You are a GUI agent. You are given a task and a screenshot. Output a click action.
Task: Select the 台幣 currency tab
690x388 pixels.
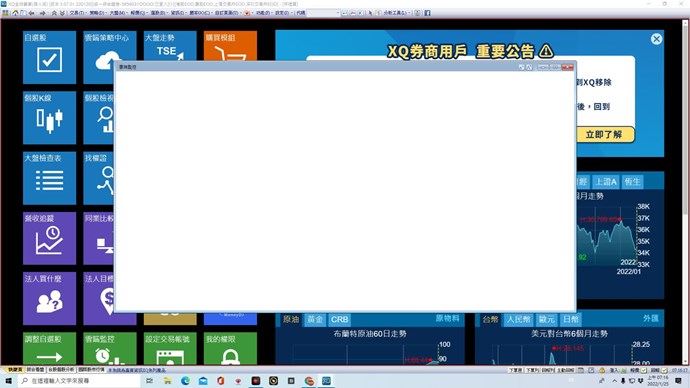point(490,319)
